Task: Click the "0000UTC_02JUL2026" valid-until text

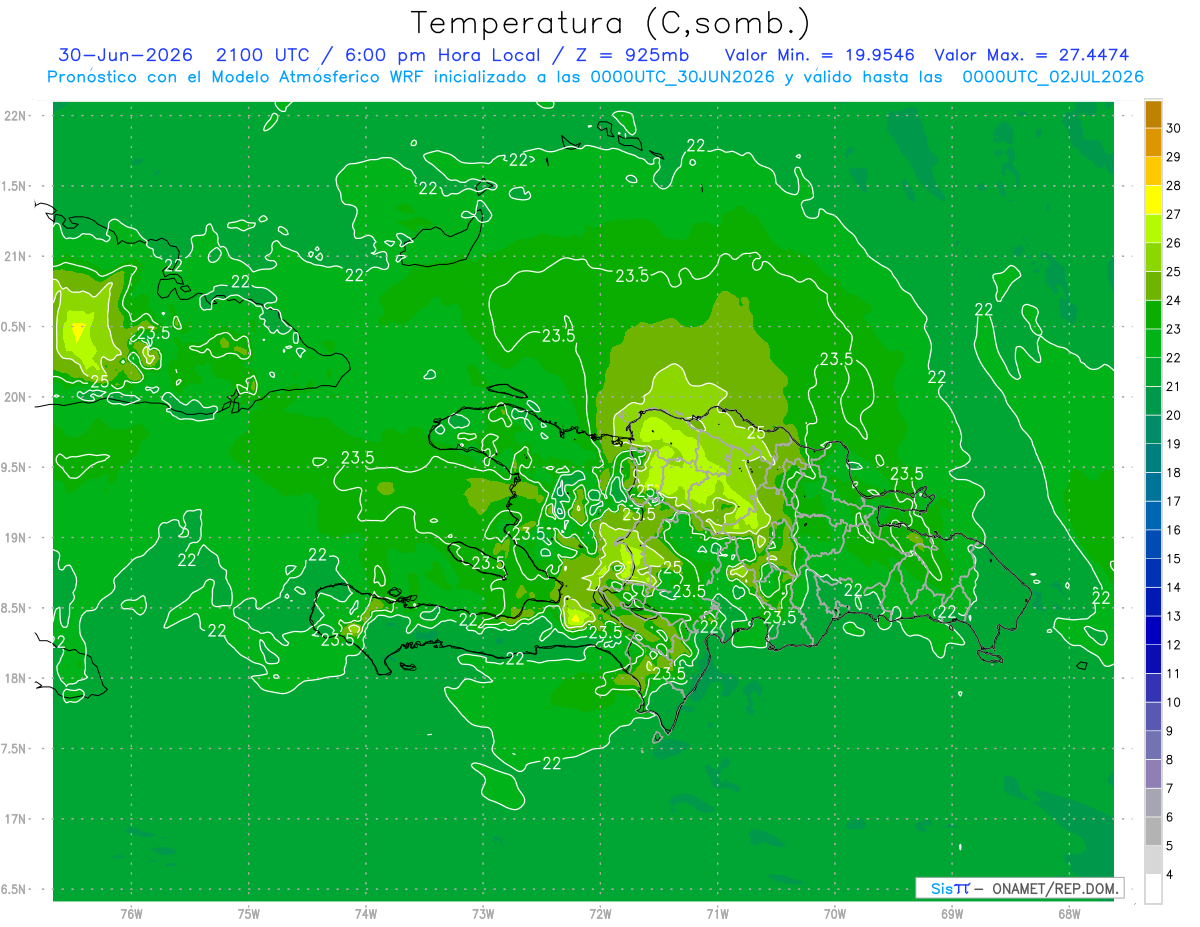Action: tap(1053, 77)
